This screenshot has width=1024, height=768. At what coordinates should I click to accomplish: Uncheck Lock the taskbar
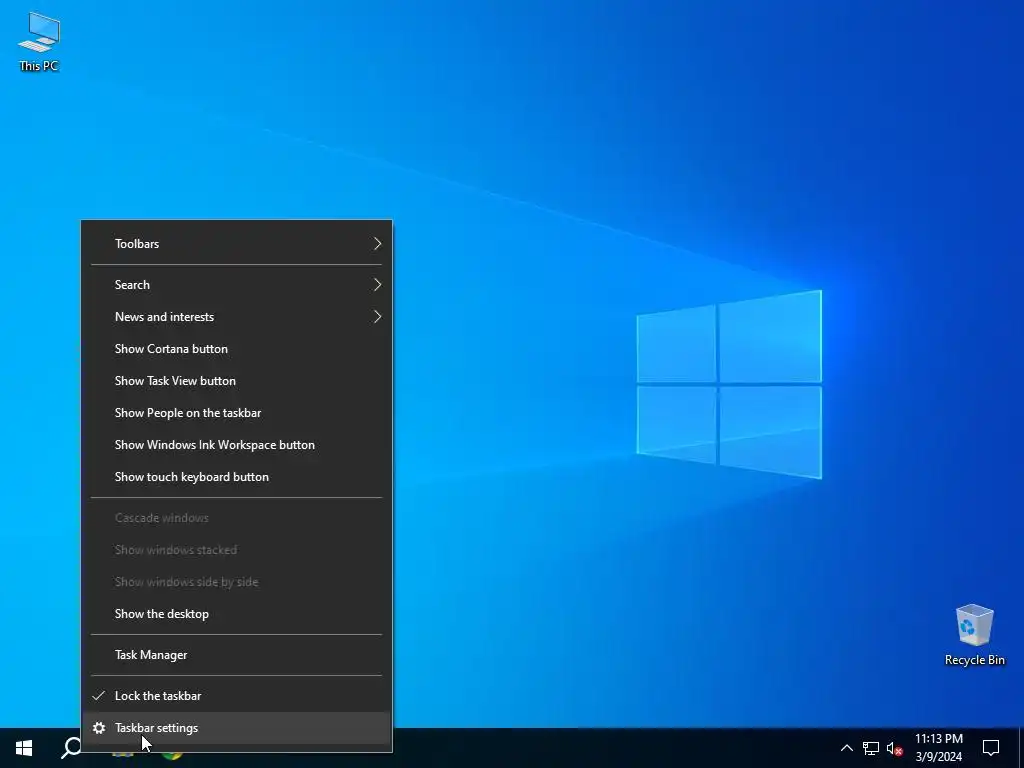pyautogui.click(x=236, y=696)
